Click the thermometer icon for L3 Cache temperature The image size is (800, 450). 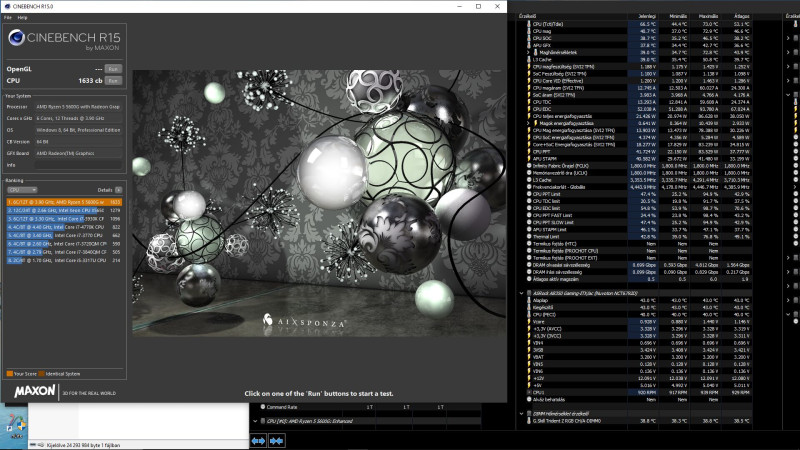pyautogui.click(x=529, y=60)
